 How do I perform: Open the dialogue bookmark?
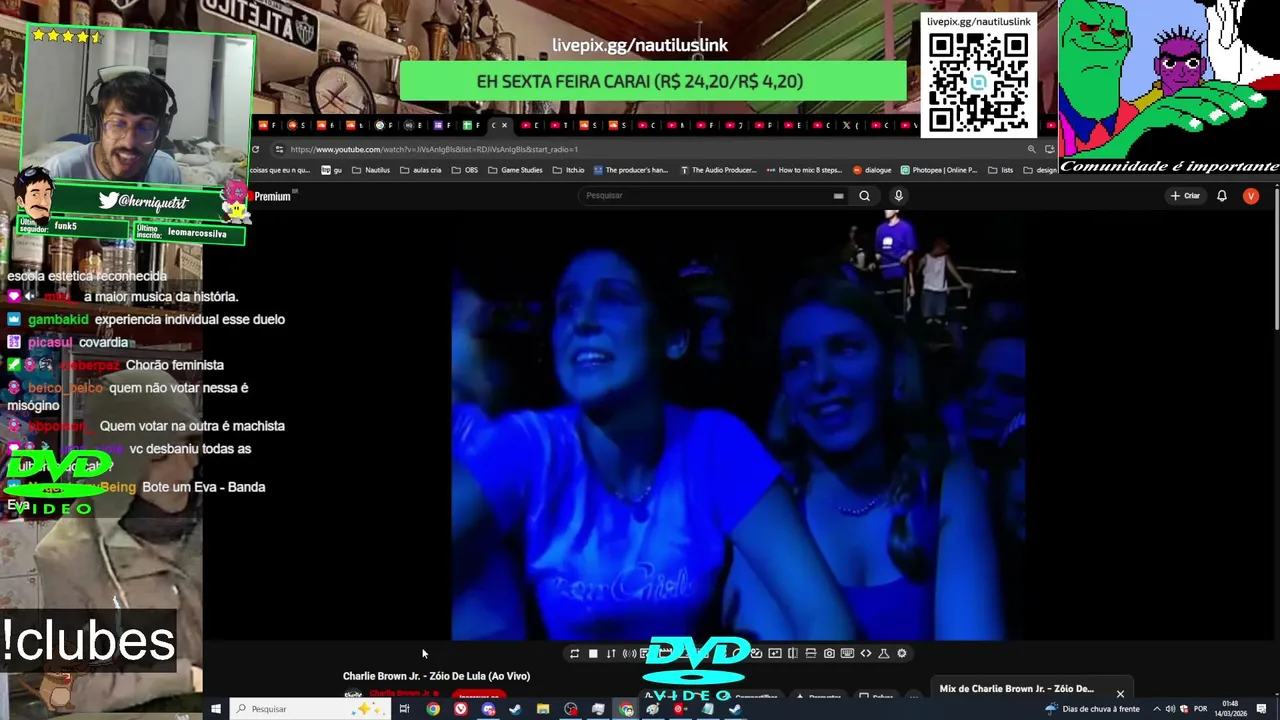[872, 170]
